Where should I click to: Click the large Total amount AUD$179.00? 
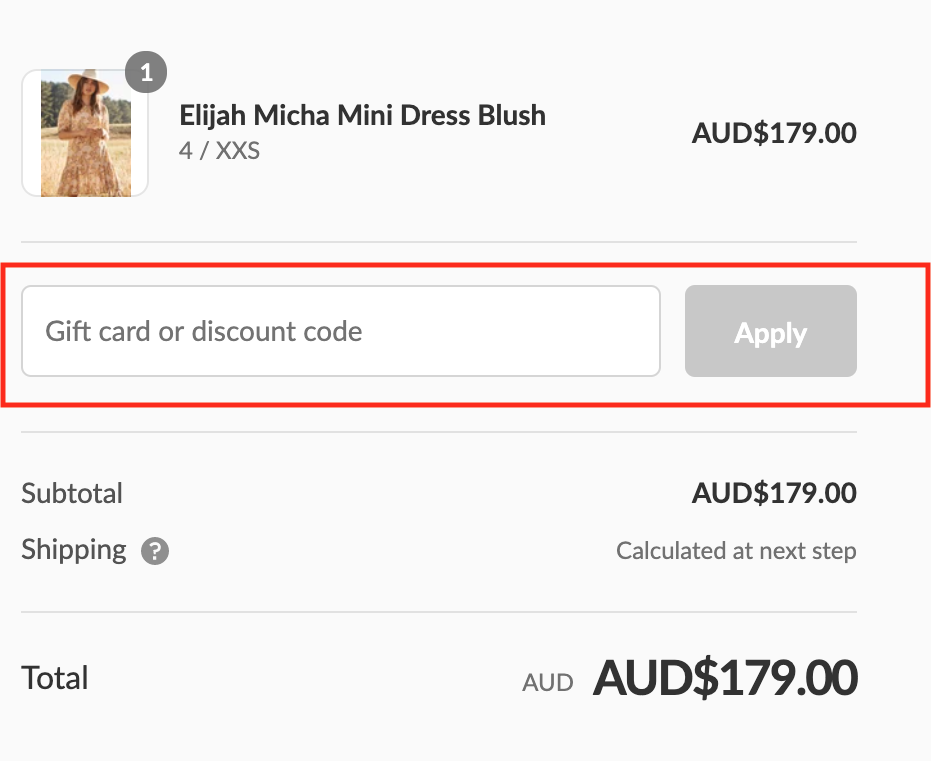pos(725,678)
